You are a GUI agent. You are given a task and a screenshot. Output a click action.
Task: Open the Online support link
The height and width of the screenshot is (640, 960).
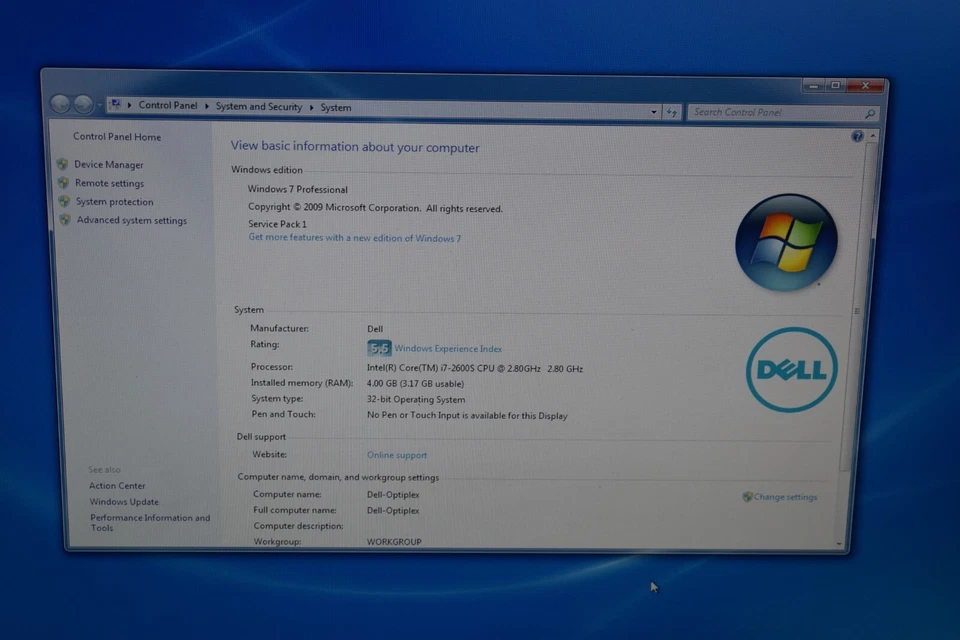point(397,454)
